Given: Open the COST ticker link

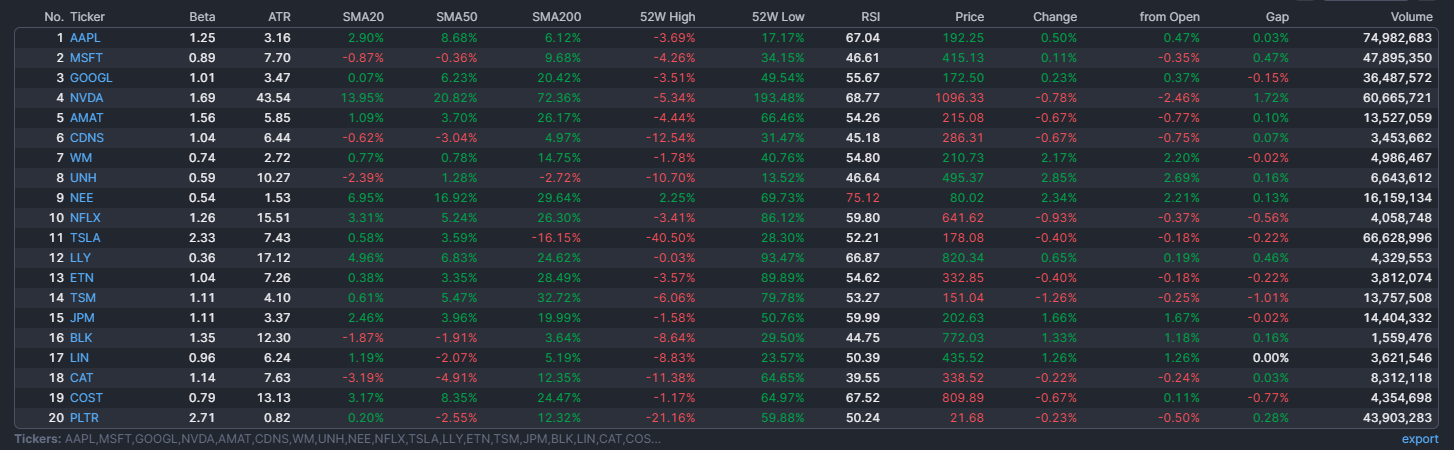Looking at the screenshot, I should pyautogui.click(x=86, y=397).
